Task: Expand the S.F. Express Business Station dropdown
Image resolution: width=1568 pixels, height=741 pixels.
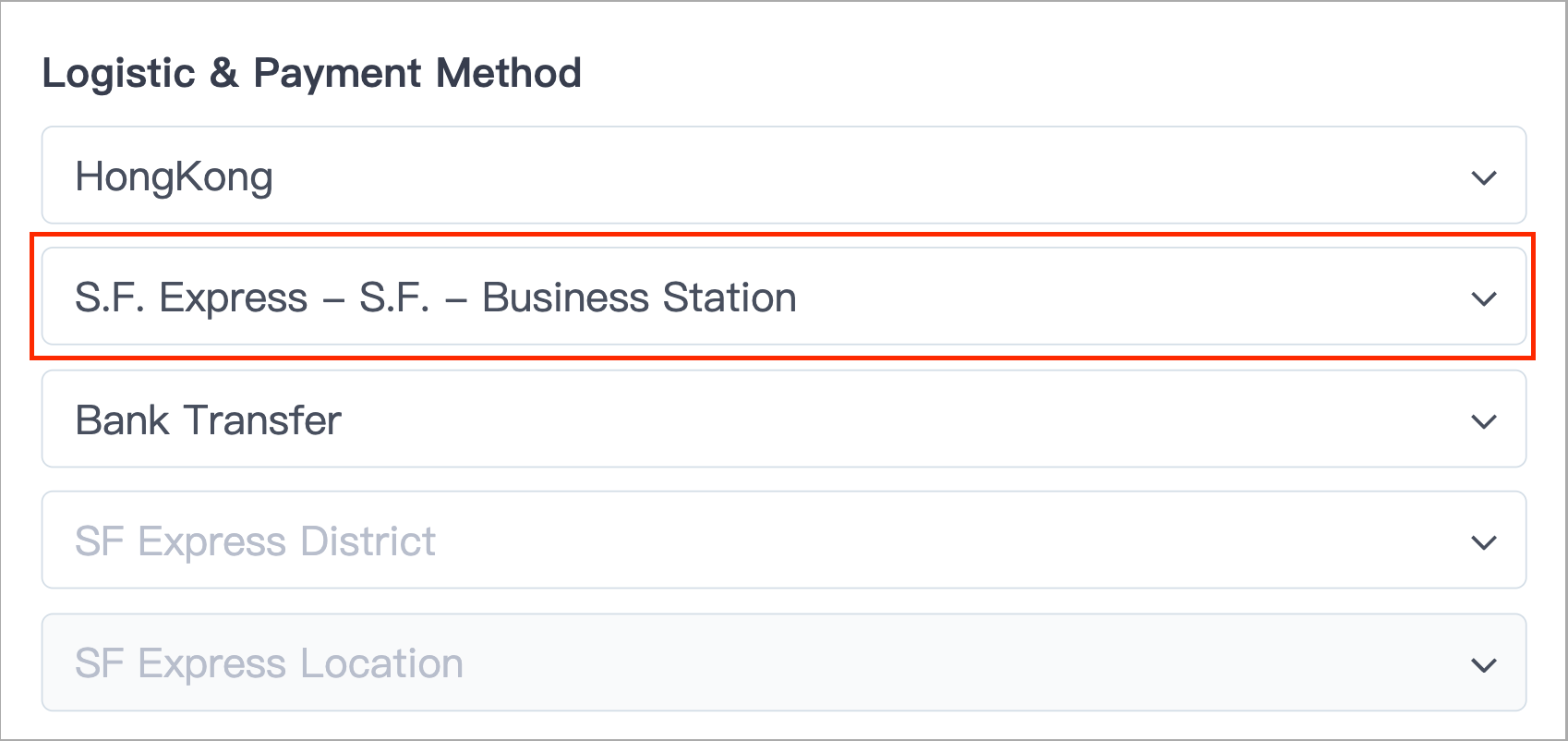Action: click(784, 297)
